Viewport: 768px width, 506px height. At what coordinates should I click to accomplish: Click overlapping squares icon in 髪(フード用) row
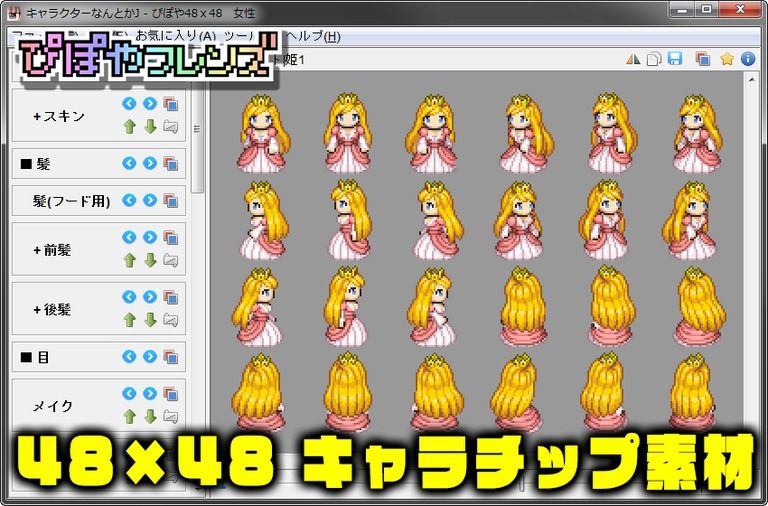(170, 200)
